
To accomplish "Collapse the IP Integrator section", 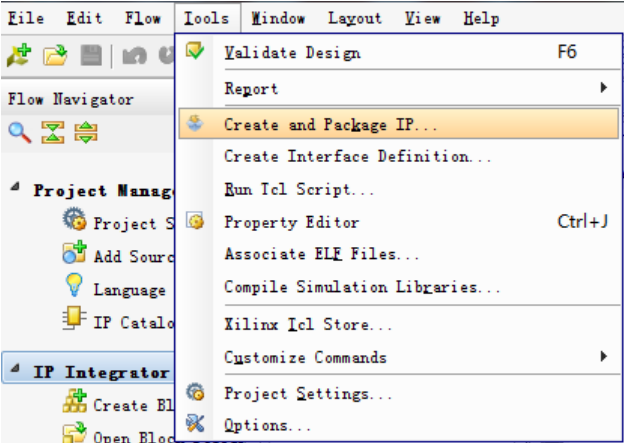I will pyautogui.click(x=15, y=368).
